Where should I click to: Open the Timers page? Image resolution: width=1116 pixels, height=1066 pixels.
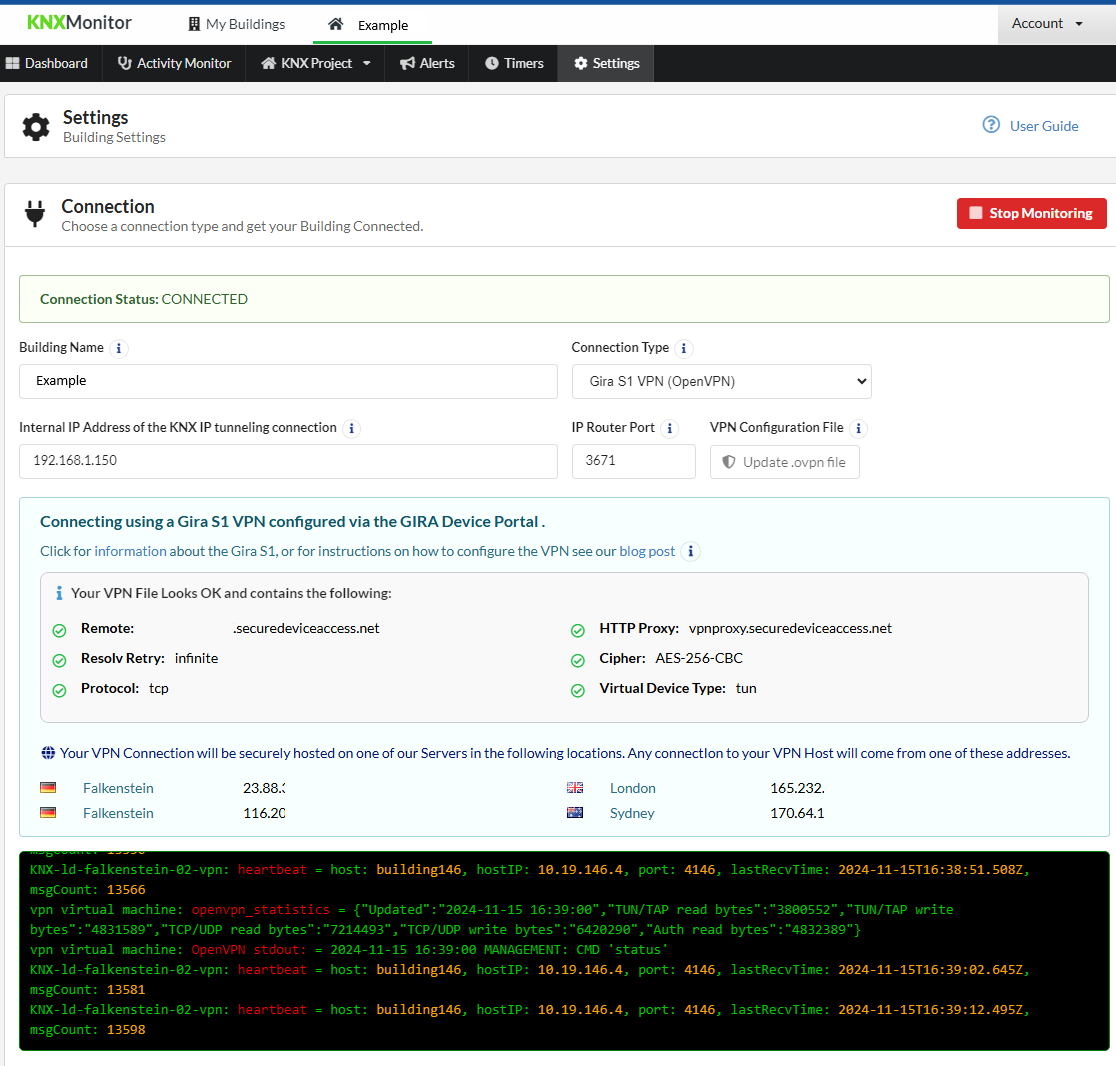[514, 63]
